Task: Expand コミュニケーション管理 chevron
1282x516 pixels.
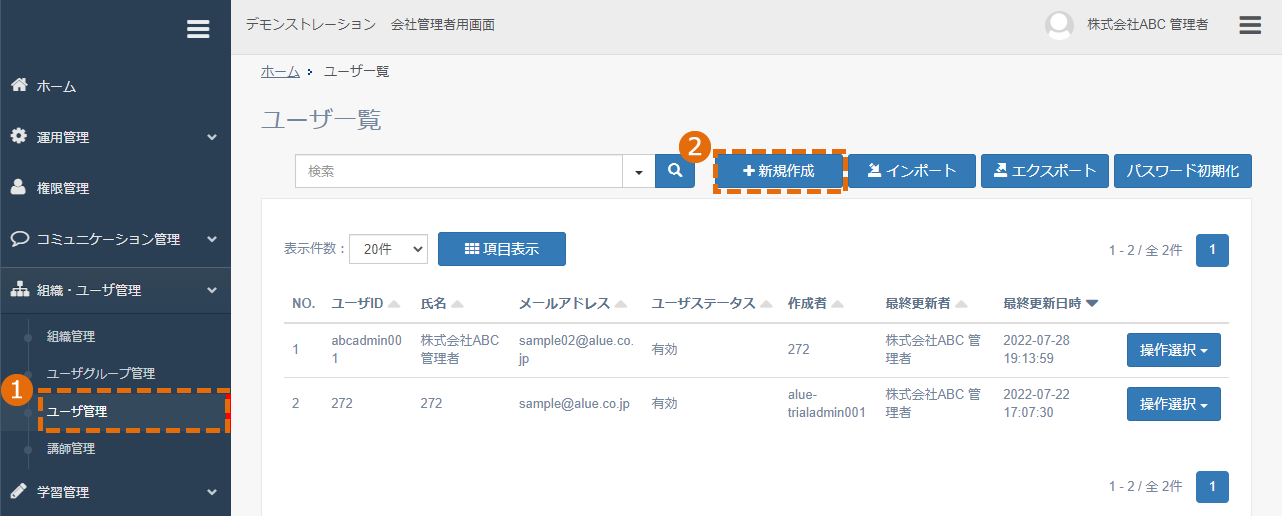Action: coord(212,239)
